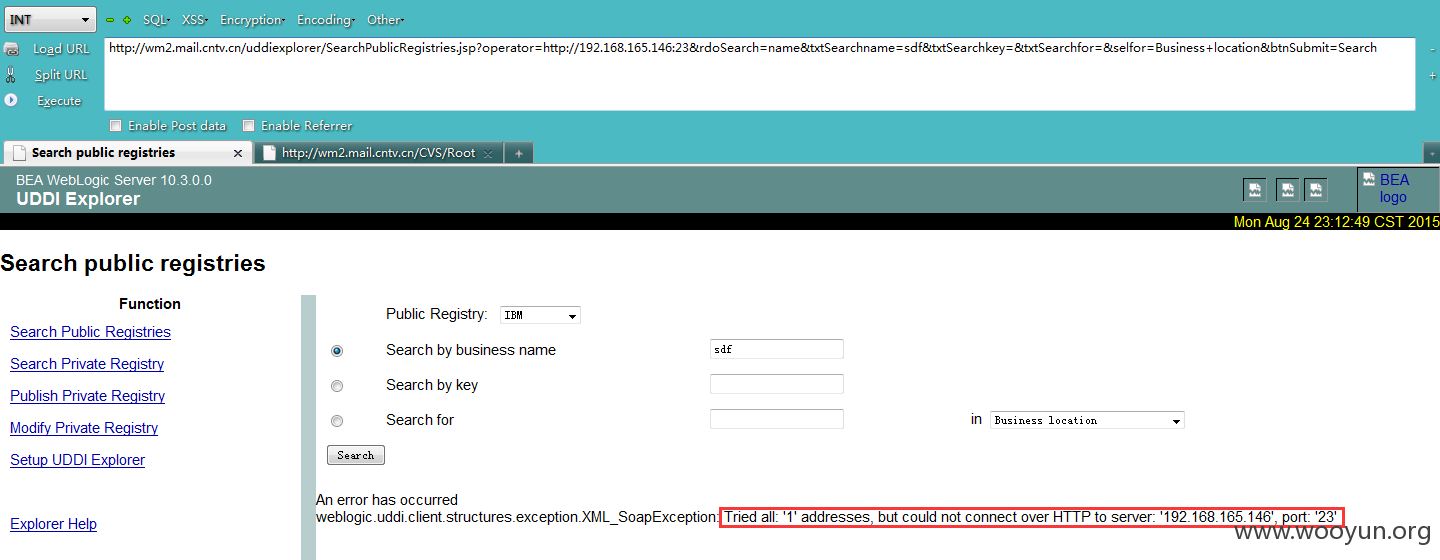Open the Other menu in HackBar

pyautogui.click(x=384, y=19)
